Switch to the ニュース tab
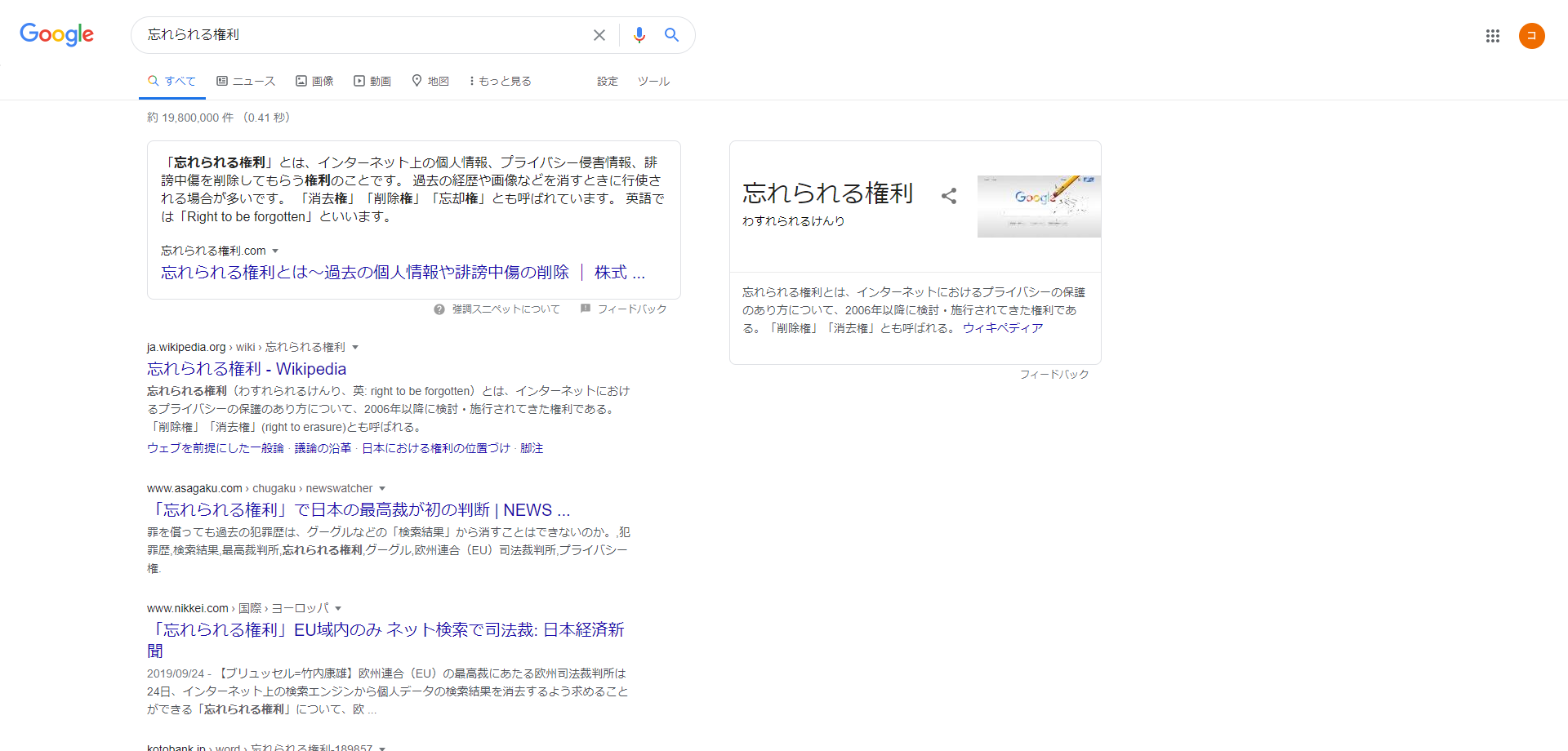 coord(246,81)
